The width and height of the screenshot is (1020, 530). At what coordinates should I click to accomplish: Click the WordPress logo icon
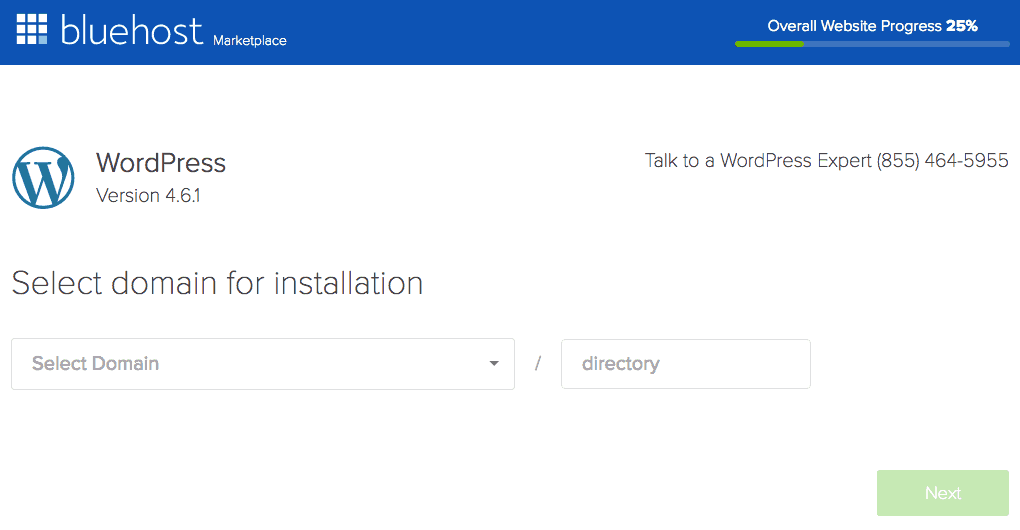coord(44,178)
